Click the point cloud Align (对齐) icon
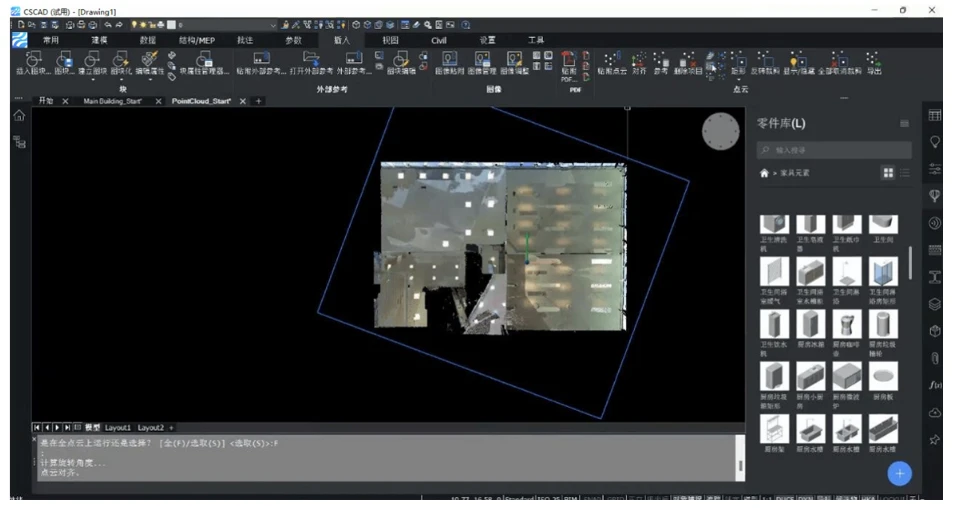 (x=638, y=59)
